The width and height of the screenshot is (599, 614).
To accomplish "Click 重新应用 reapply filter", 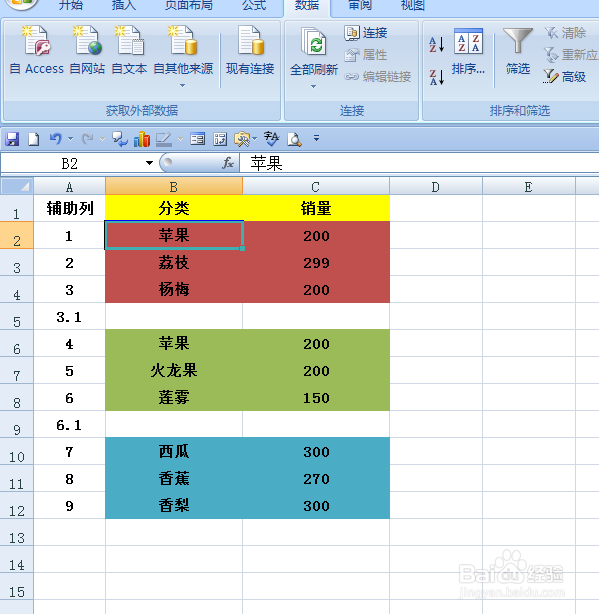I will (571, 55).
